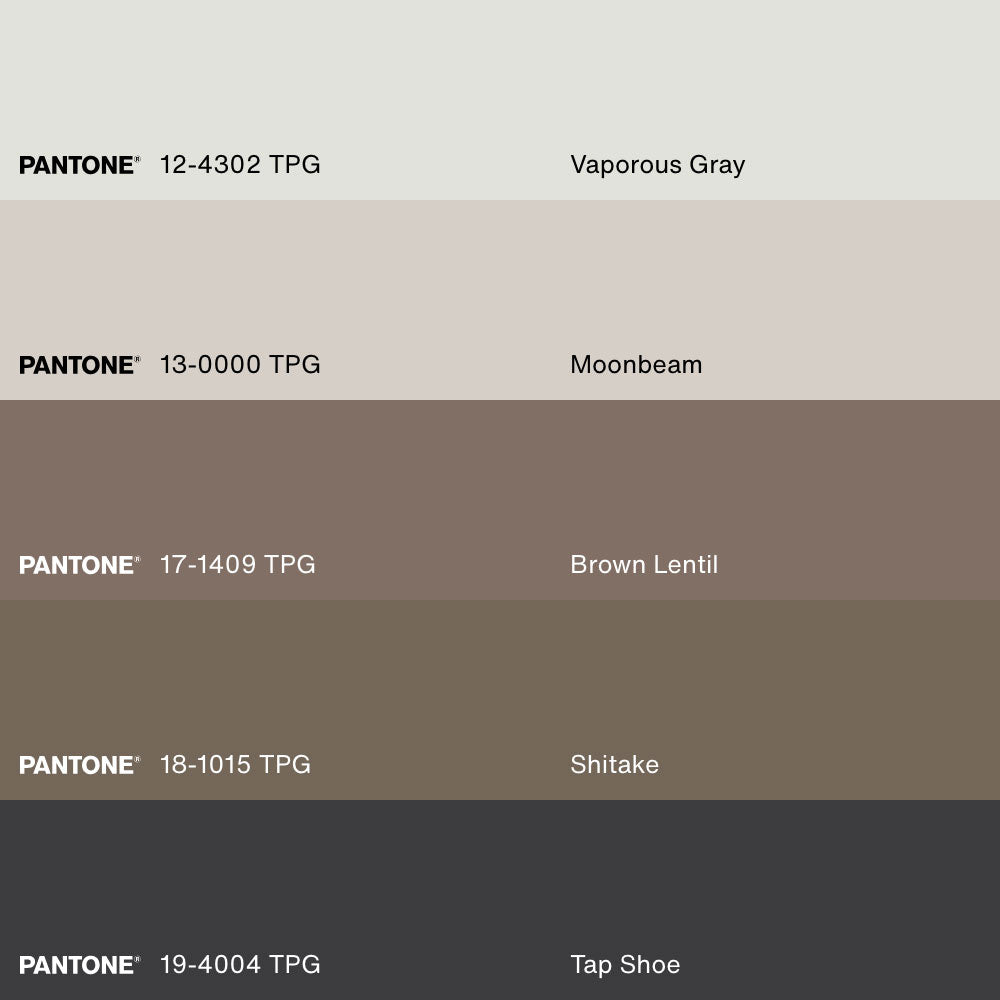Click the Shitake name label
The width and height of the screenshot is (1000, 1000).
pos(614,765)
